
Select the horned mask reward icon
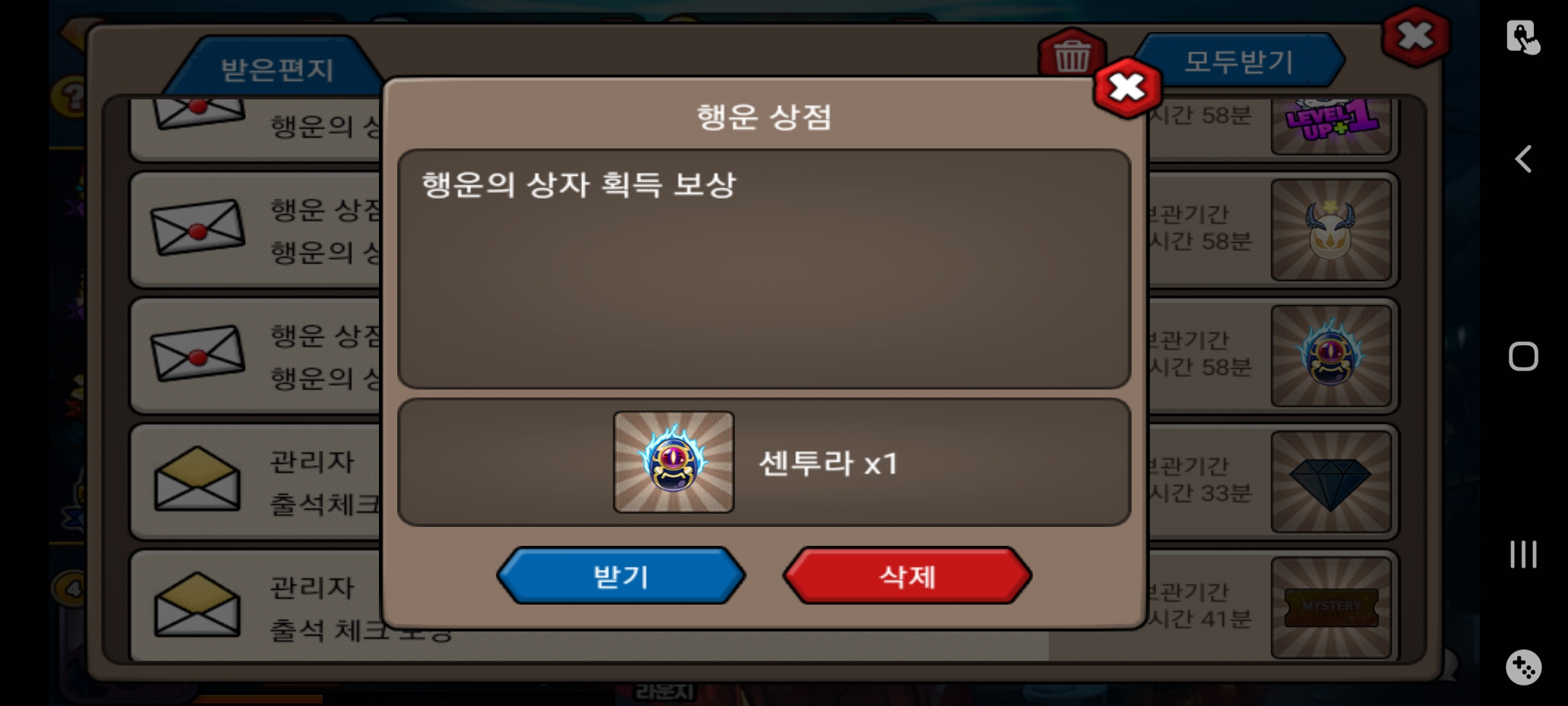[1331, 230]
